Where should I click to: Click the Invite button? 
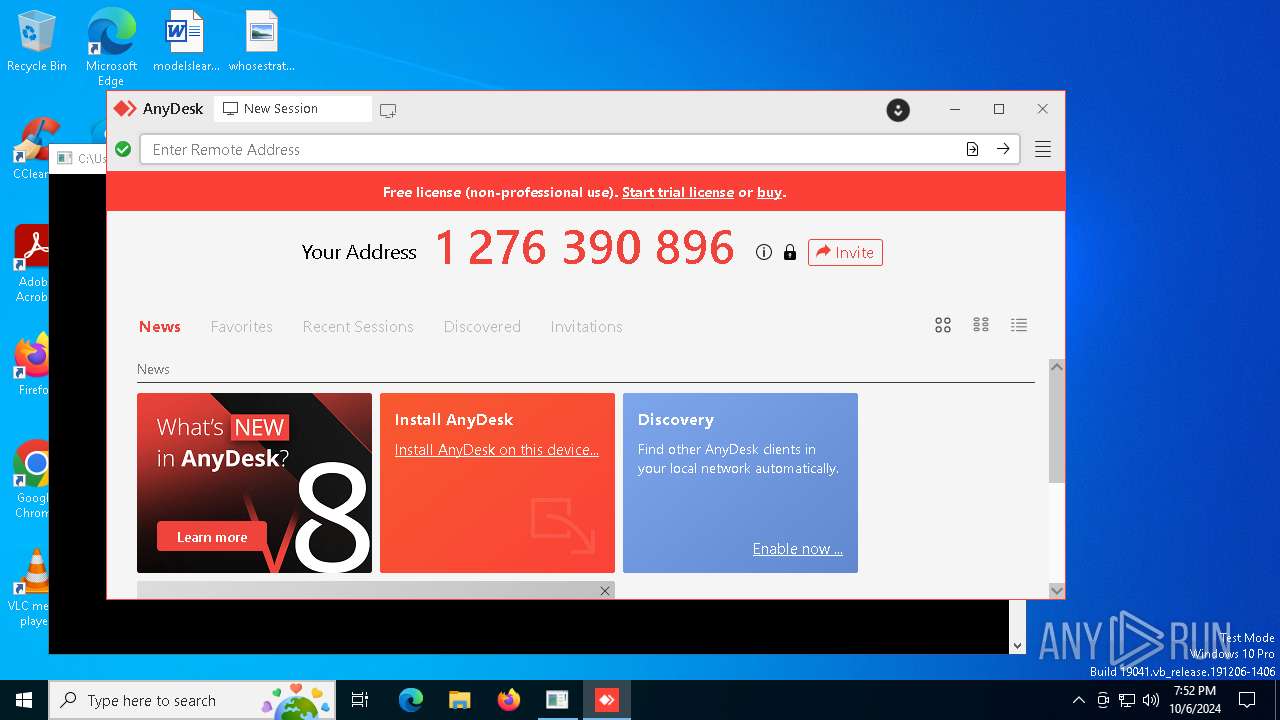[x=845, y=252]
